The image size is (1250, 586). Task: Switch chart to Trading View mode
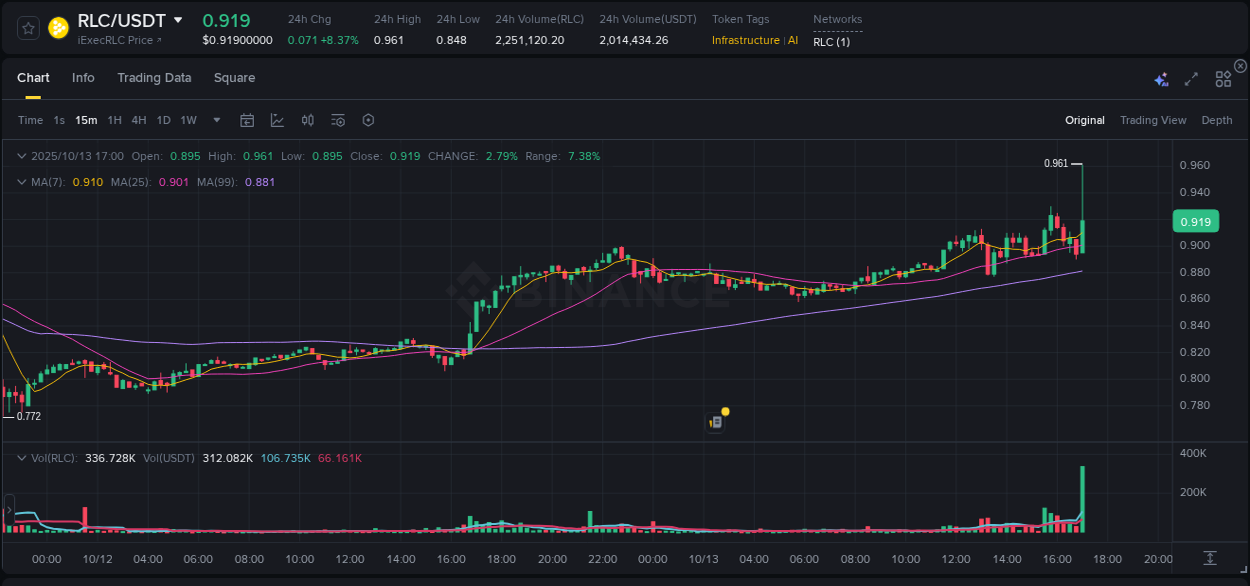coord(1153,119)
